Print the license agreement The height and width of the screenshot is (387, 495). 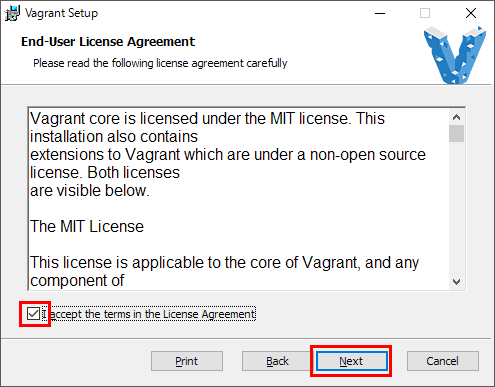point(187,361)
